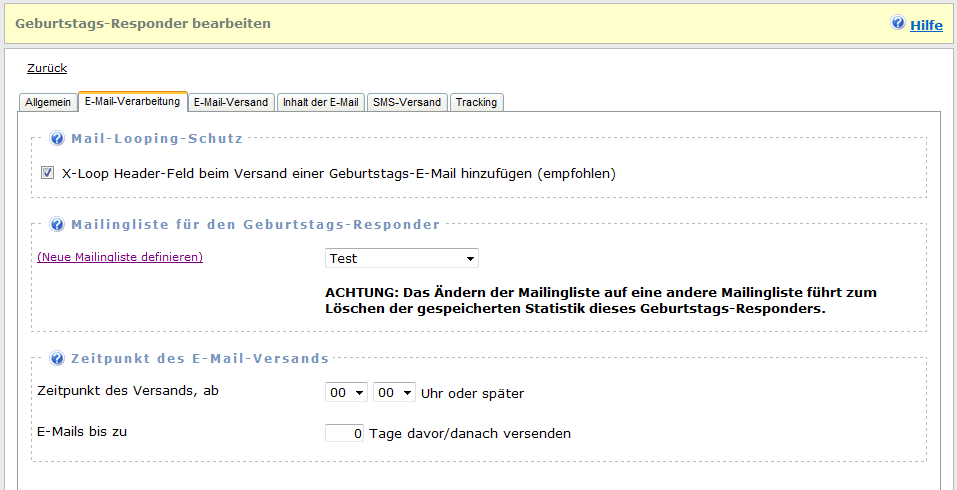The height and width of the screenshot is (490, 957).
Task: Switch to the SMS-Versand tab
Action: [x=407, y=102]
